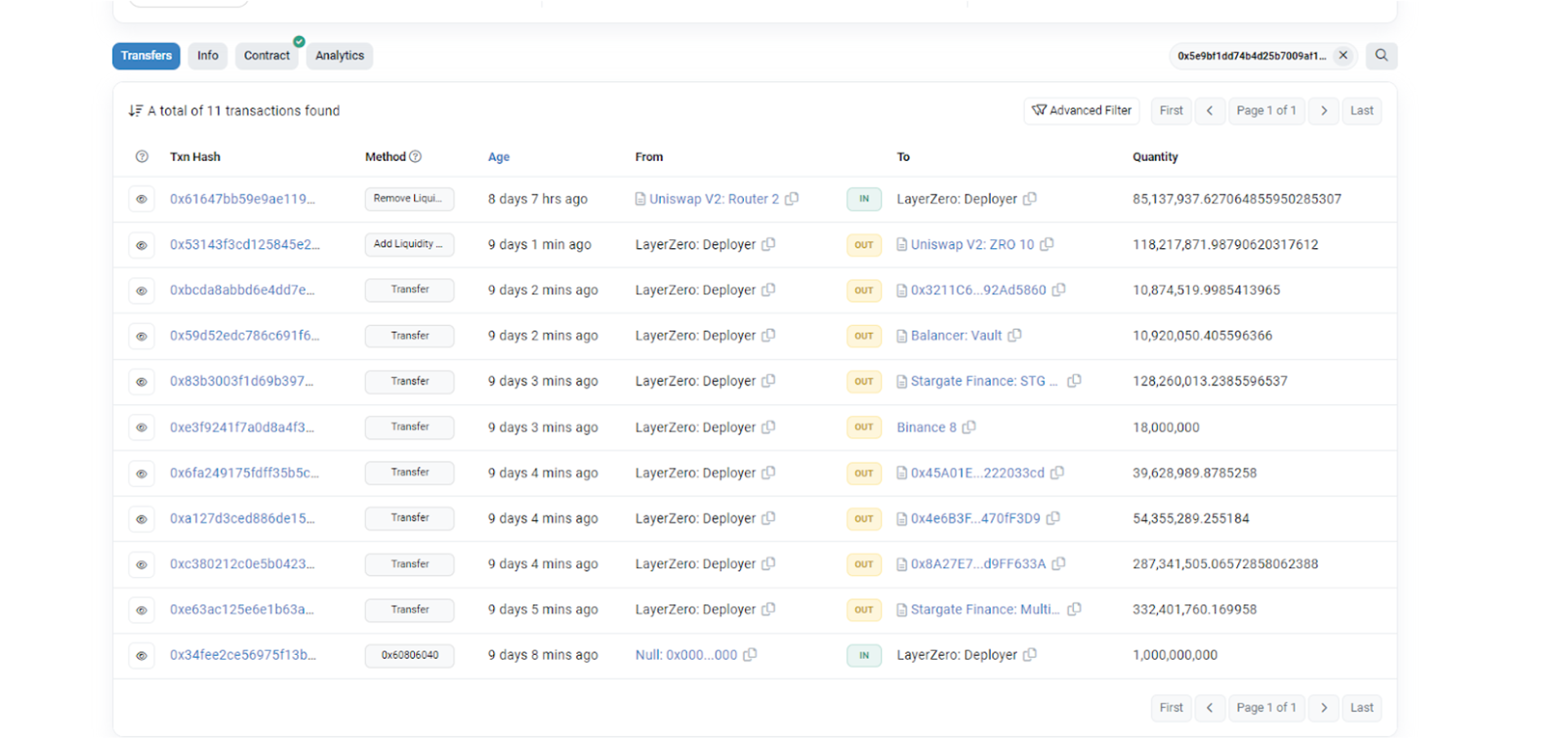Go to next page using top chevron
This screenshot has width=1568, height=738.
click(x=1324, y=110)
